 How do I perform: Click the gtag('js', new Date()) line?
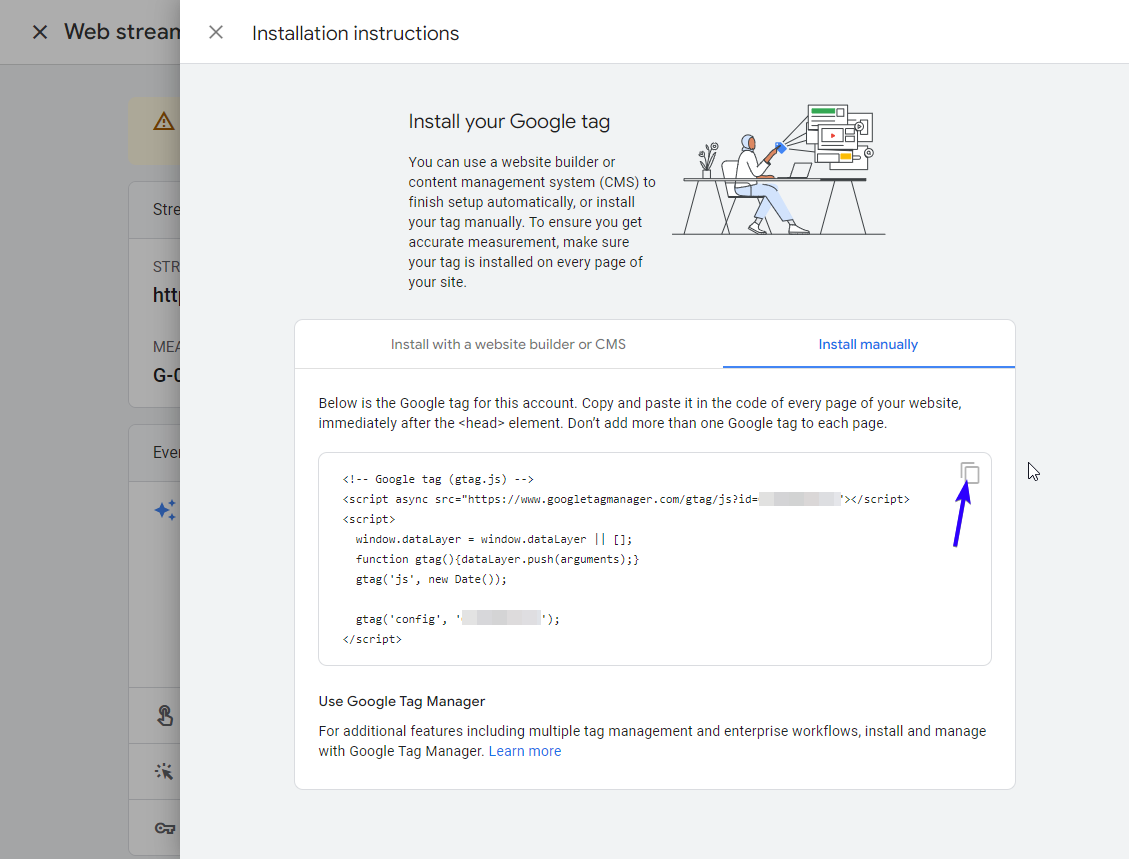[431, 580]
